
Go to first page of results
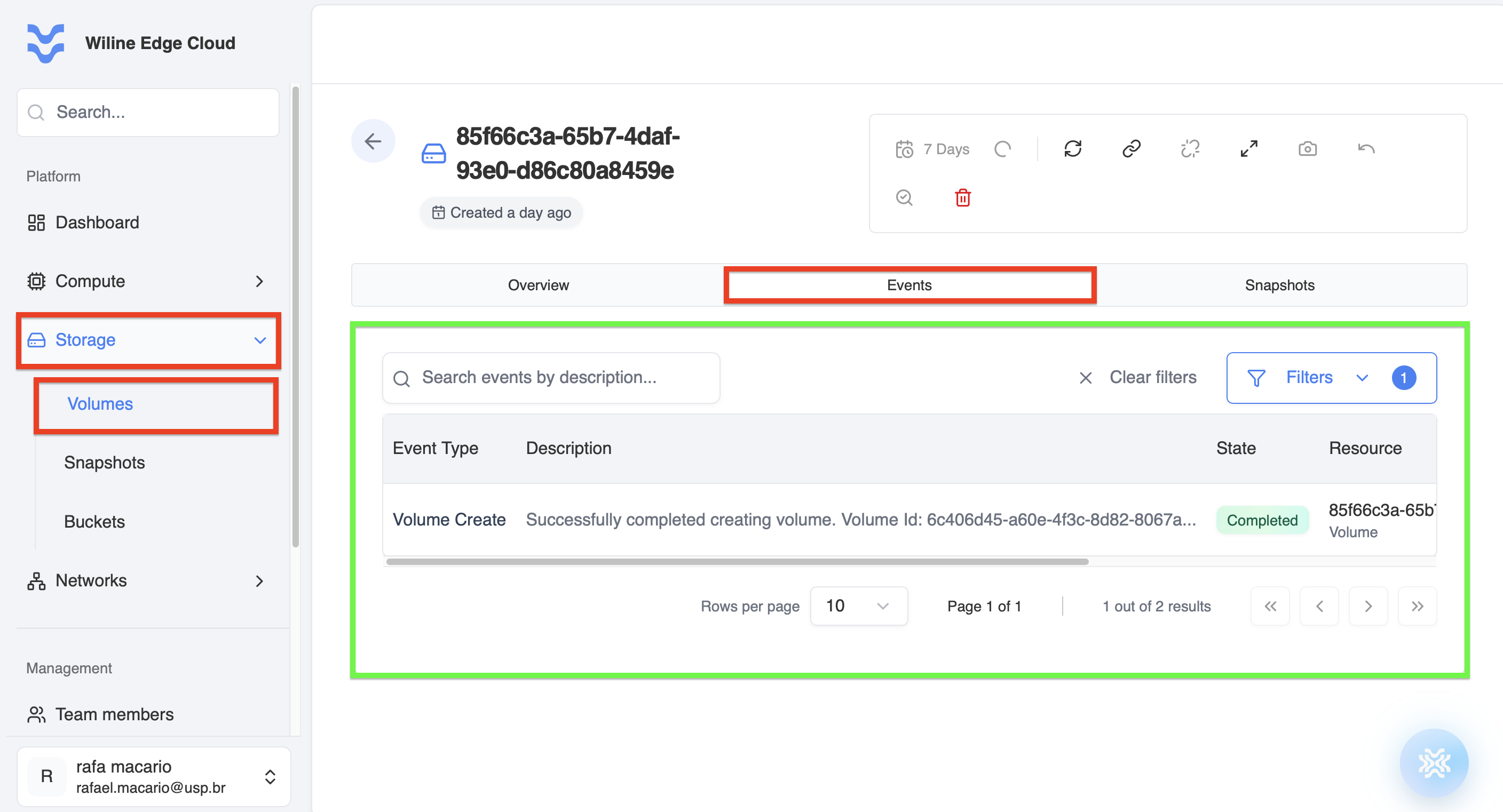[x=1270, y=607]
